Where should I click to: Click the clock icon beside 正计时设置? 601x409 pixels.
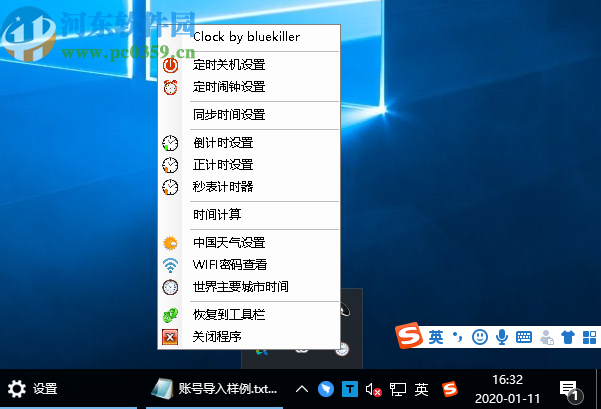click(170, 165)
